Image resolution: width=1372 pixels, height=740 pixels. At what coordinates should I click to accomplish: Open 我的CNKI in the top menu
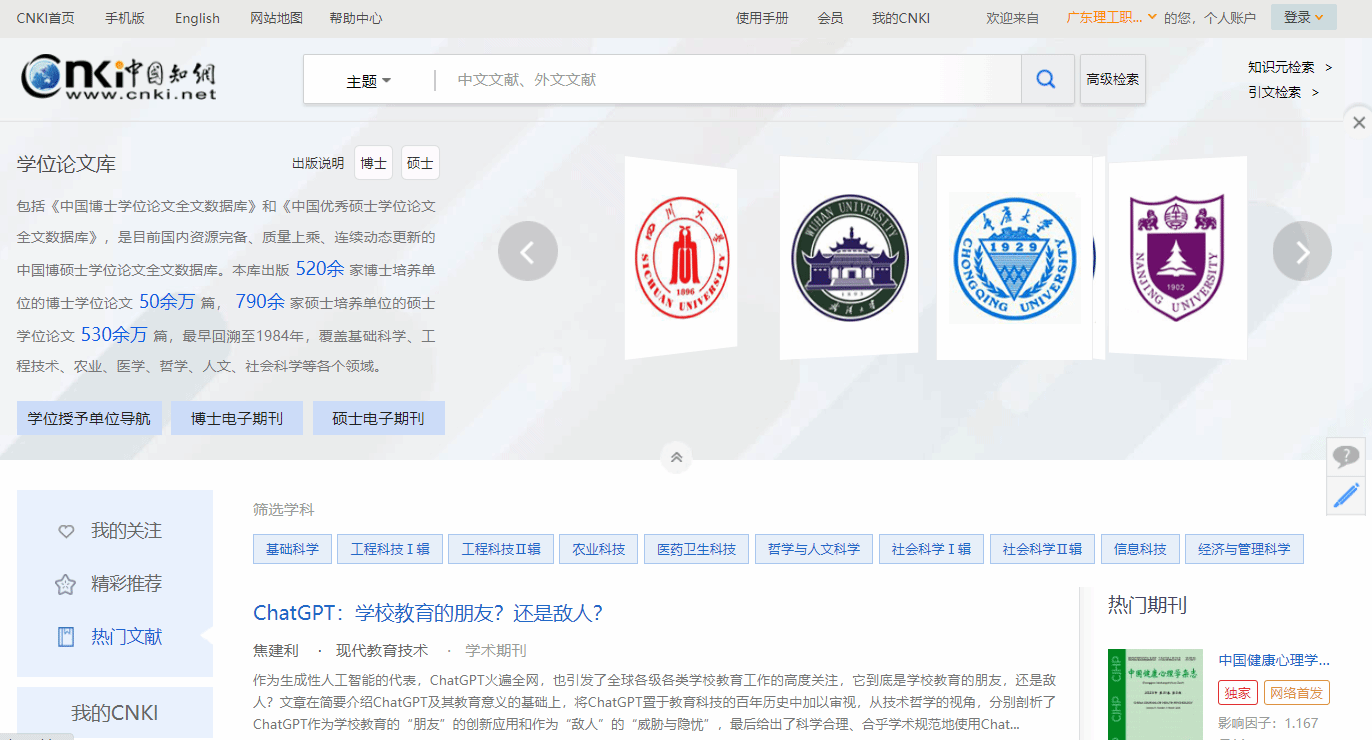(901, 18)
